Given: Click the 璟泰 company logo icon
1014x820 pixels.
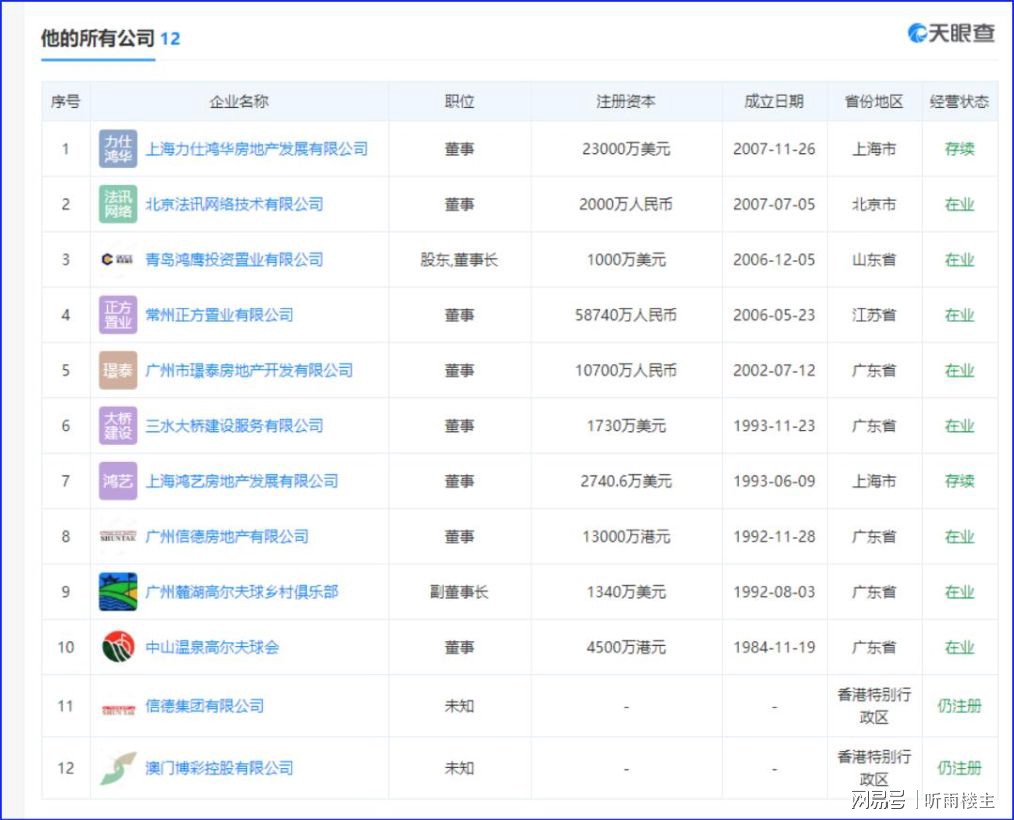Looking at the screenshot, I should click(118, 370).
